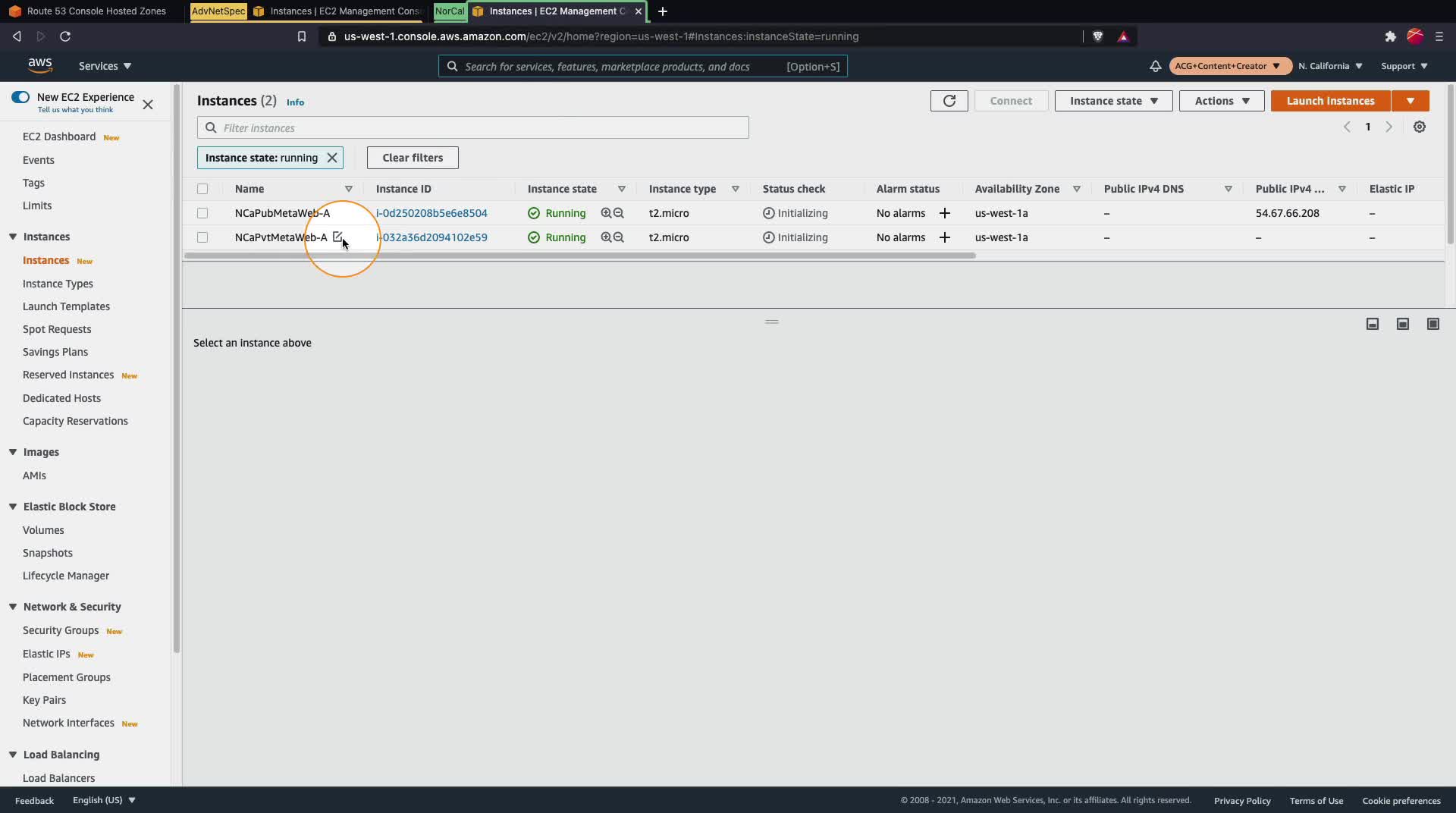Set details panel to half height

click(x=1403, y=324)
